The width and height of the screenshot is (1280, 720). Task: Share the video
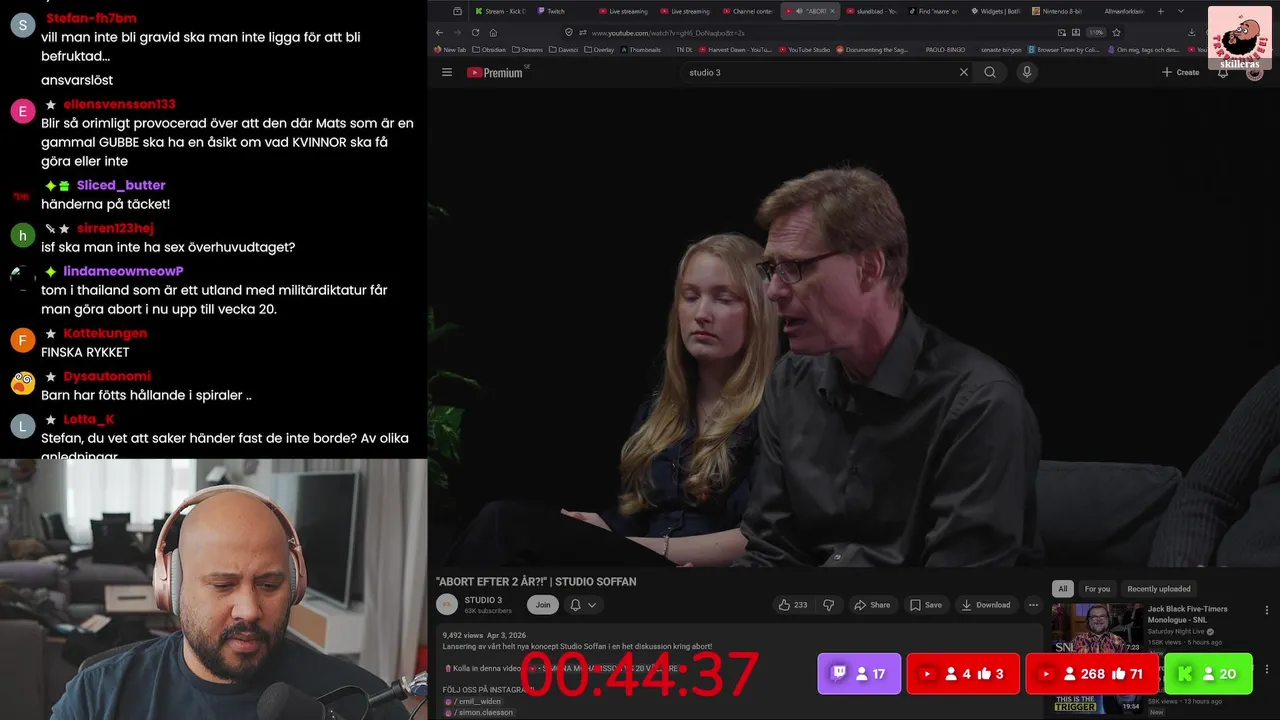click(872, 605)
